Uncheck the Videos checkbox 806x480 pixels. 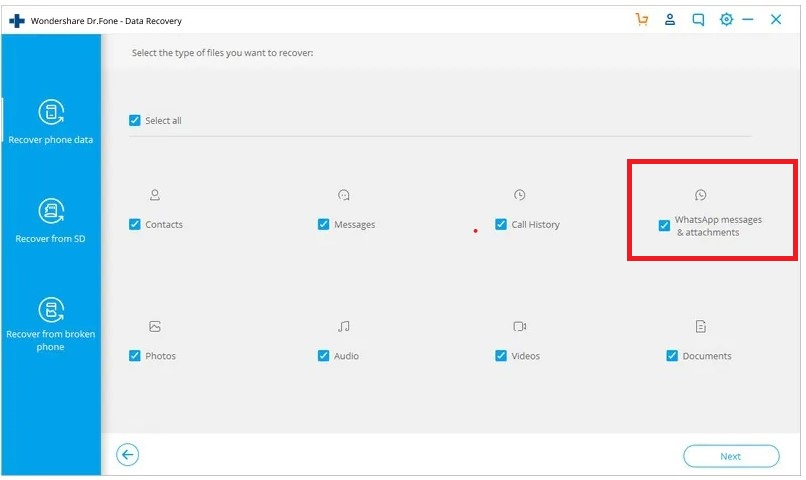[x=501, y=356]
